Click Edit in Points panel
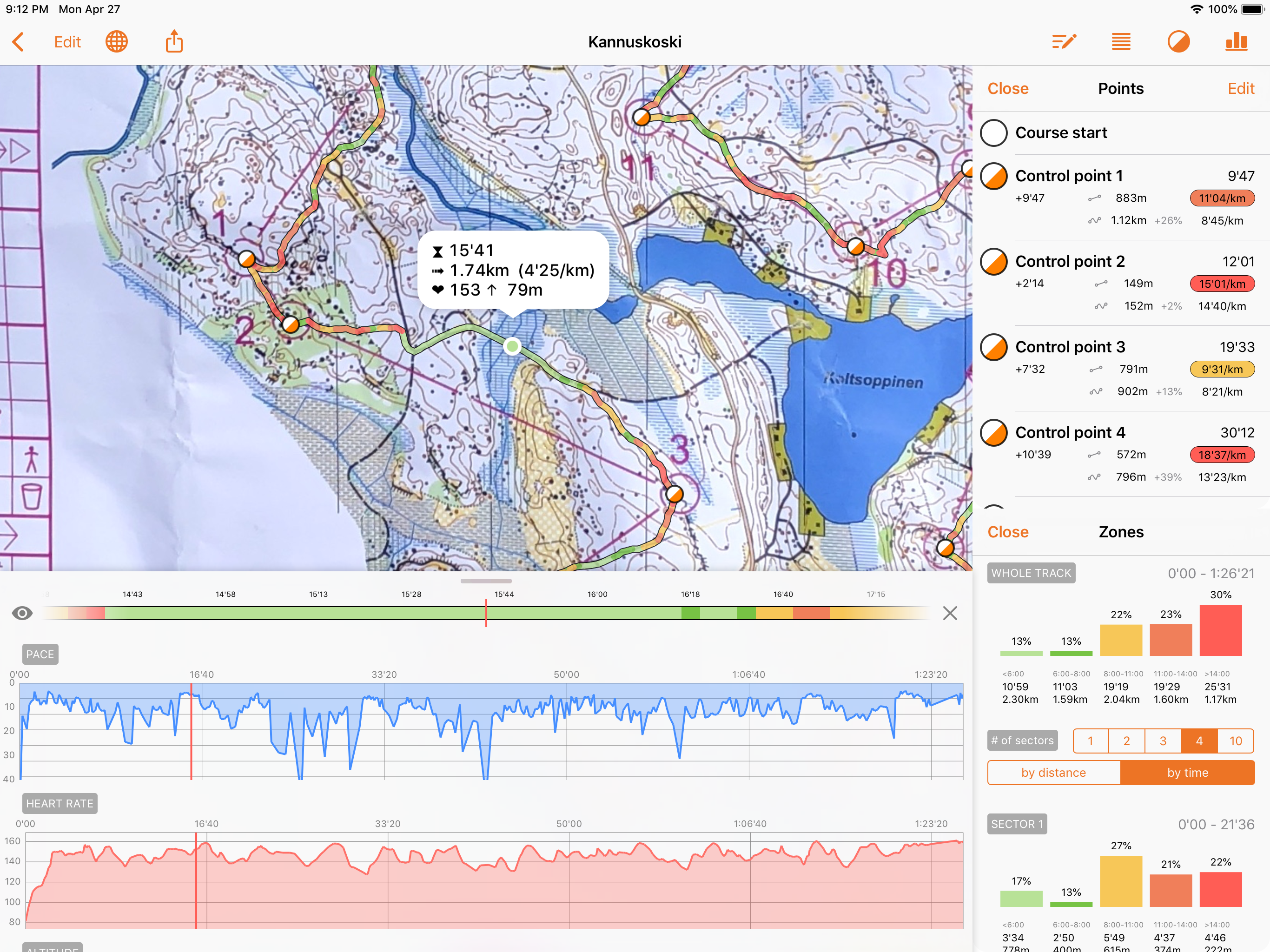Screen dimensions: 1270x952 pyautogui.click(x=1241, y=88)
